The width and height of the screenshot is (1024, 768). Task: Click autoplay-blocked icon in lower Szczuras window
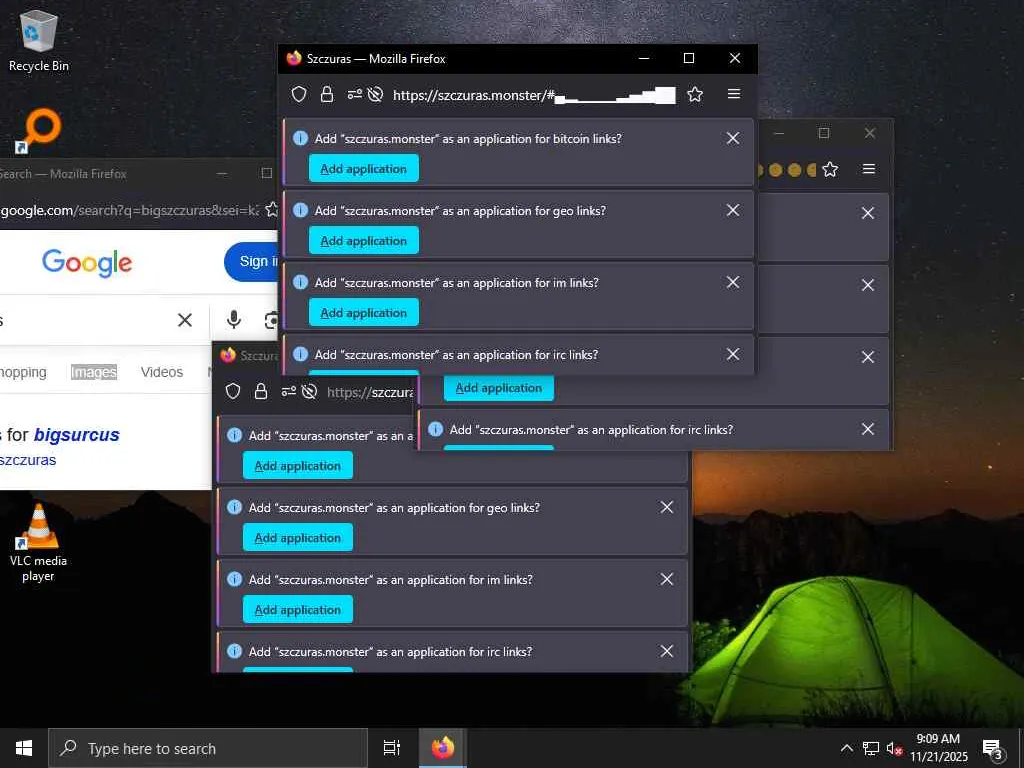click(x=310, y=391)
